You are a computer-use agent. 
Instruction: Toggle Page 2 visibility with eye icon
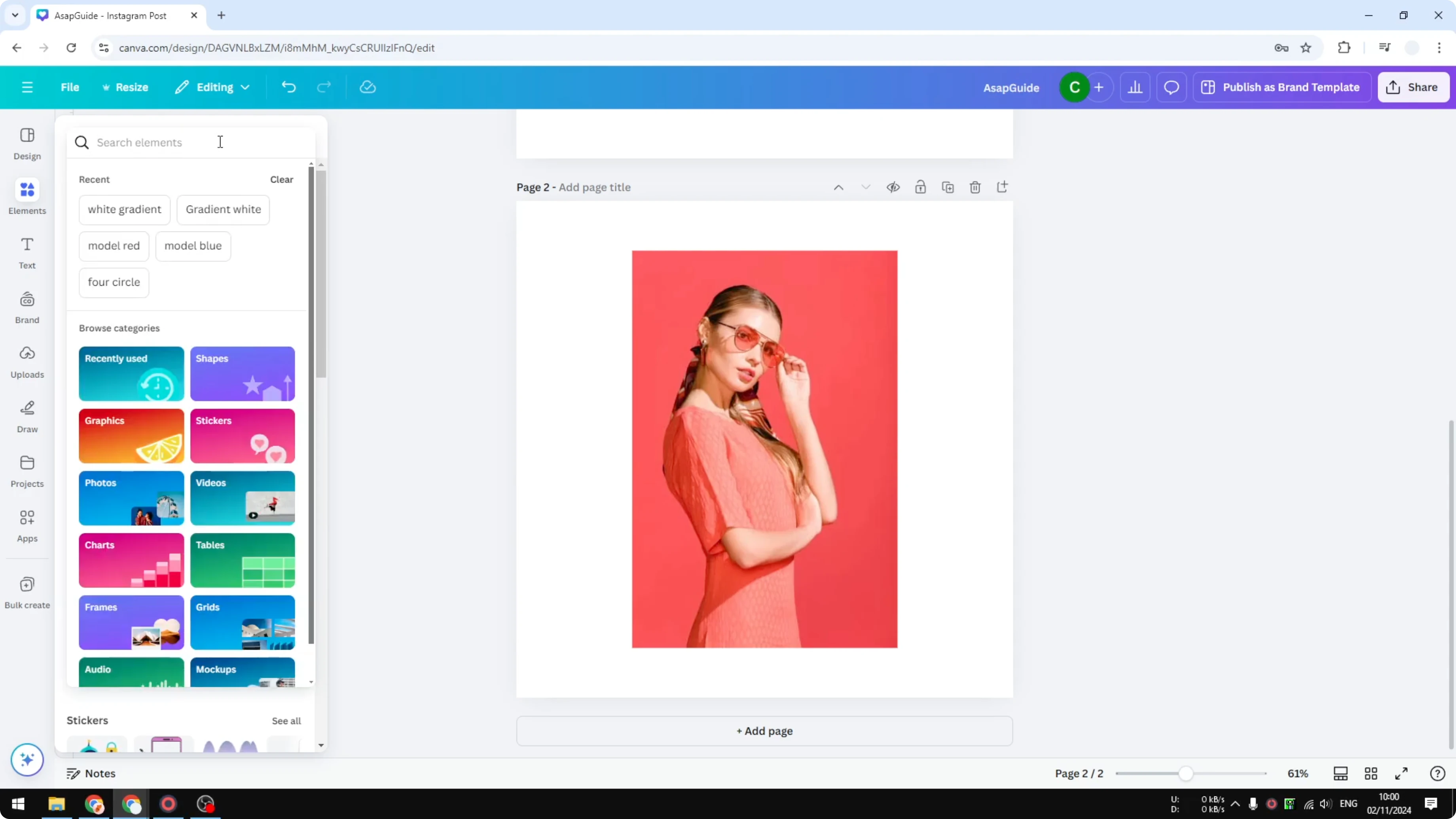[x=893, y=187]
